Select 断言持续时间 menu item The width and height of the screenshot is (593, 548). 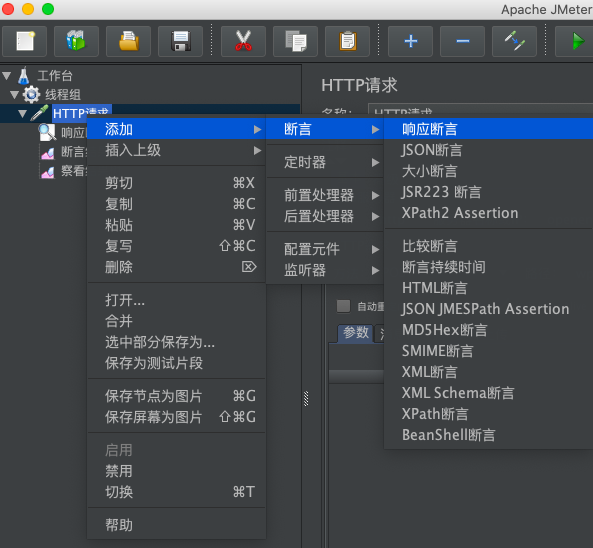pos(489,267)
